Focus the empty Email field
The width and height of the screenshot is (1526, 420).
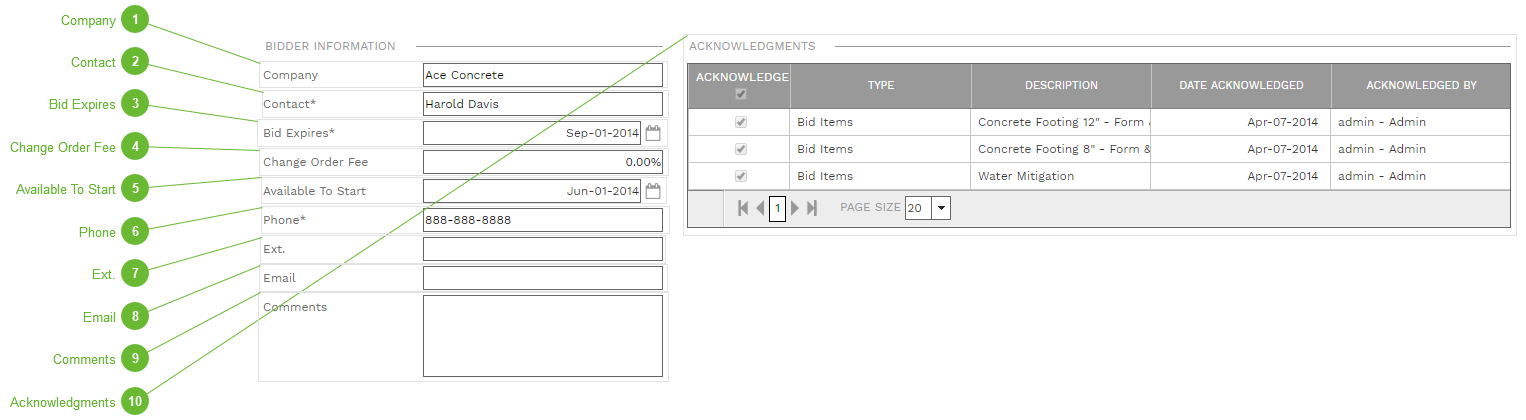543,278
